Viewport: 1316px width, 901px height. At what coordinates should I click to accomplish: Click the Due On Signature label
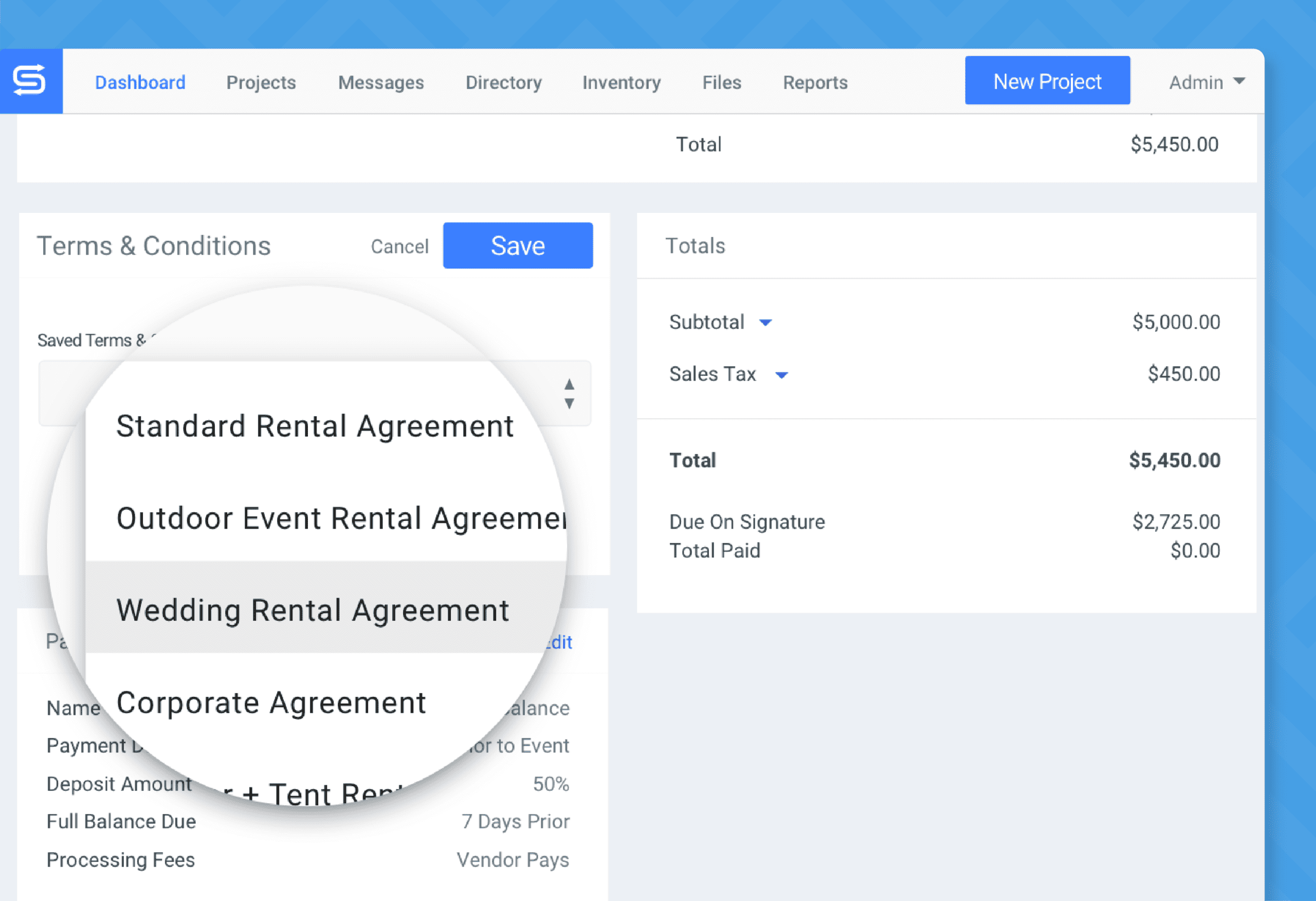(747, 522)
